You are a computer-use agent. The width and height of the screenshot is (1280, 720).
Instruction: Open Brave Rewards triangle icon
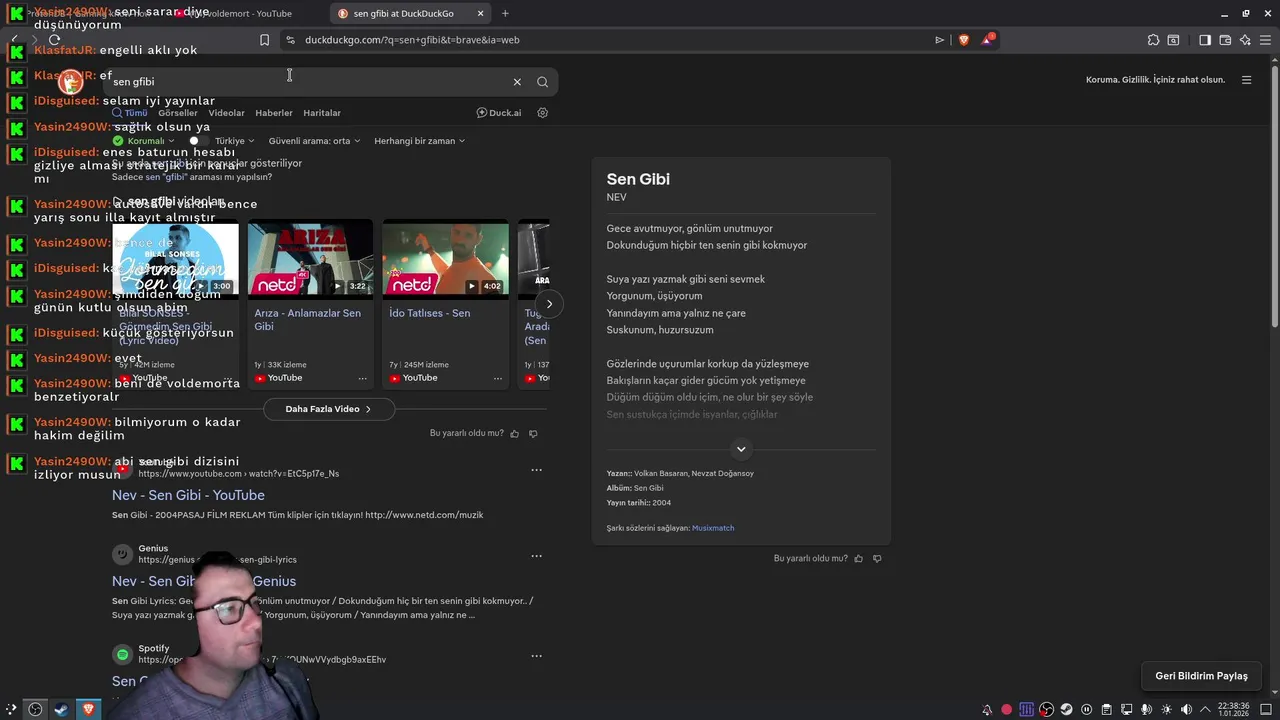pos(987,40)
